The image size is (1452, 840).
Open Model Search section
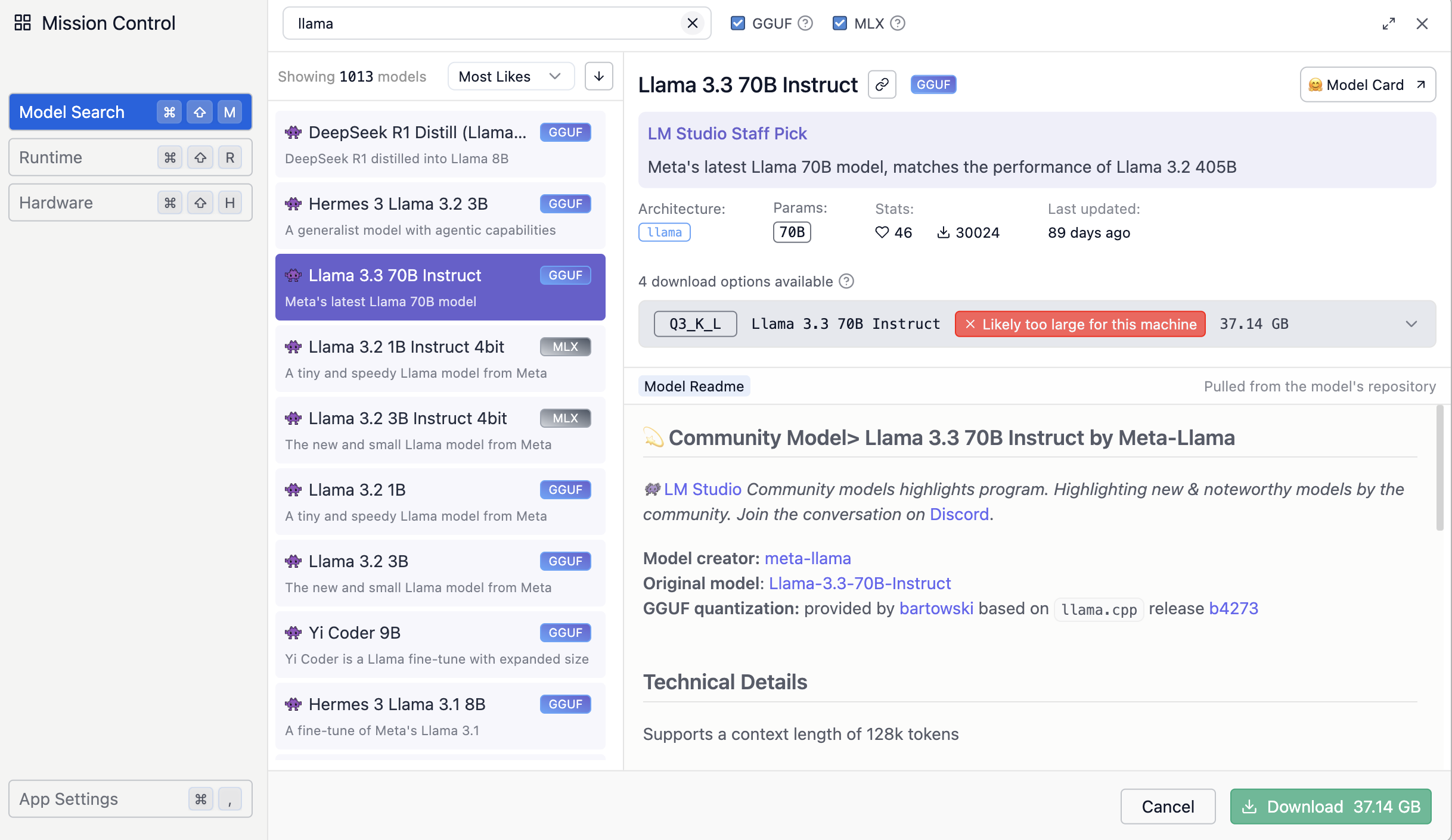131,112
